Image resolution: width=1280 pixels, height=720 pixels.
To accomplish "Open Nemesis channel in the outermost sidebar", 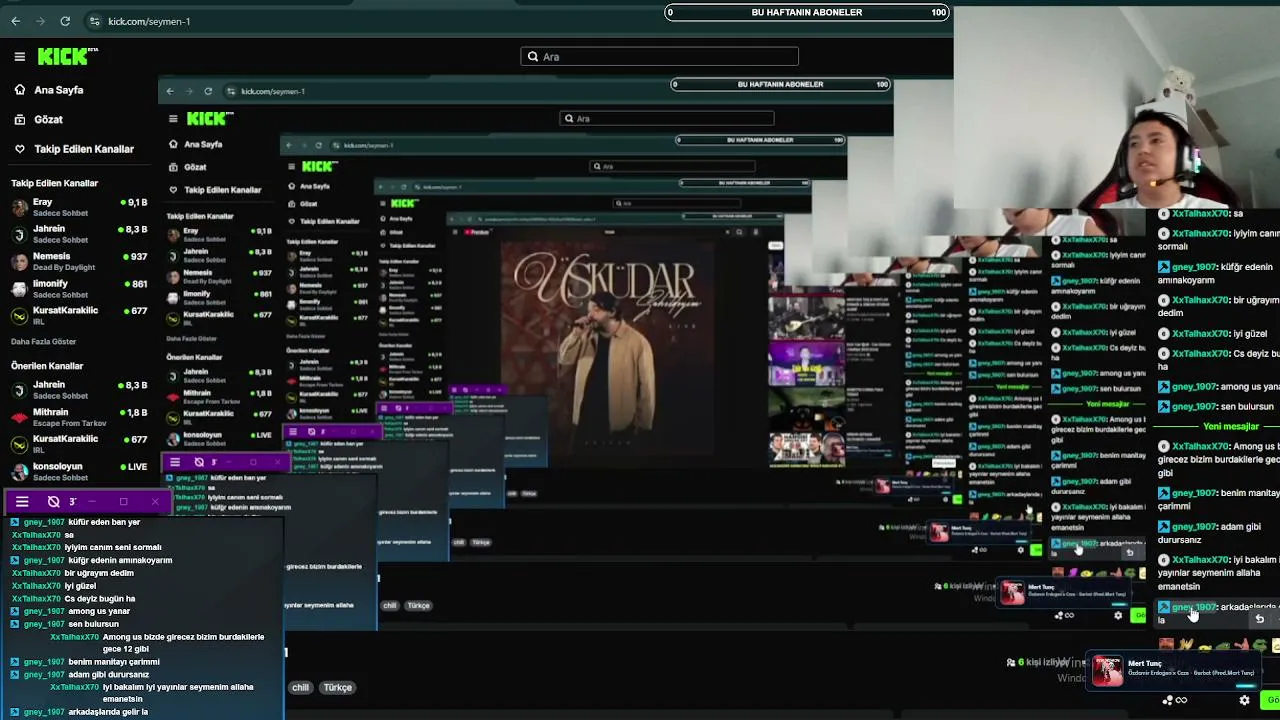I will pos(79,261).
